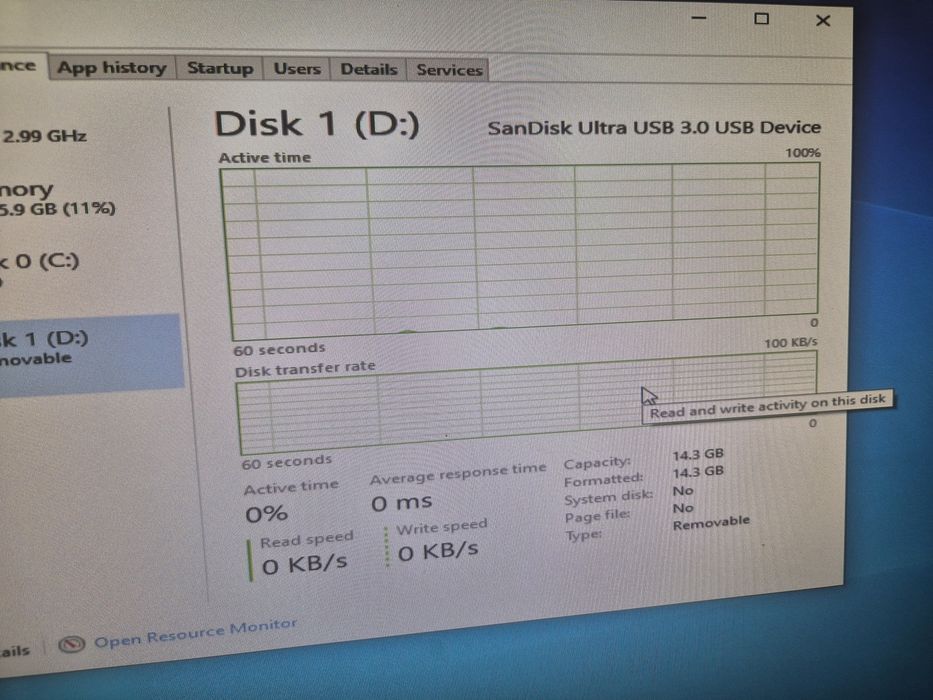Click the 0 ms response time value
Screen dimensions: 933x700
coord(402,503)
